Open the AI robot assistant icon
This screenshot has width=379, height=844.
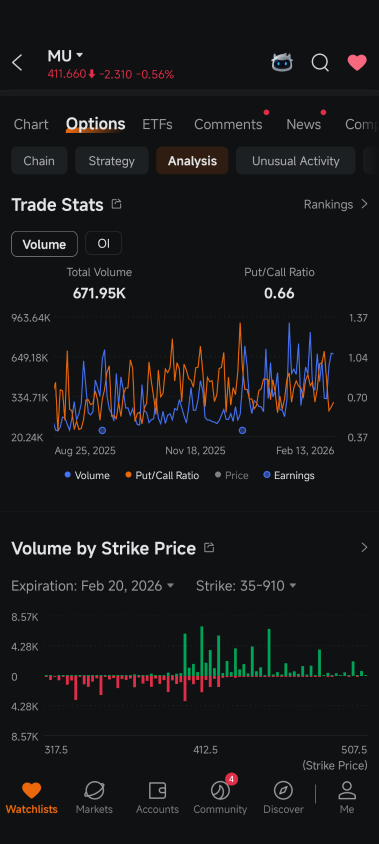tap(282, 63)
